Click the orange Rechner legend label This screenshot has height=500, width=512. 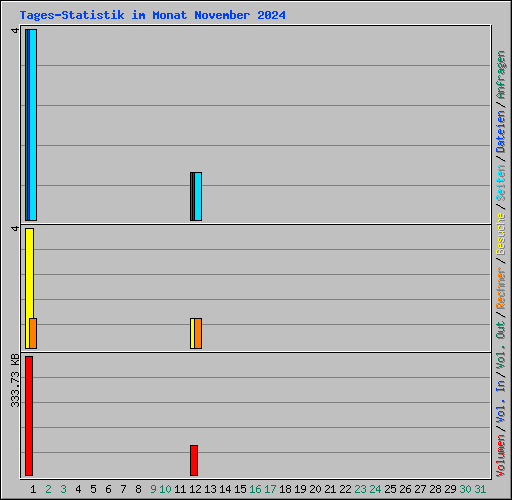(500, 288)
